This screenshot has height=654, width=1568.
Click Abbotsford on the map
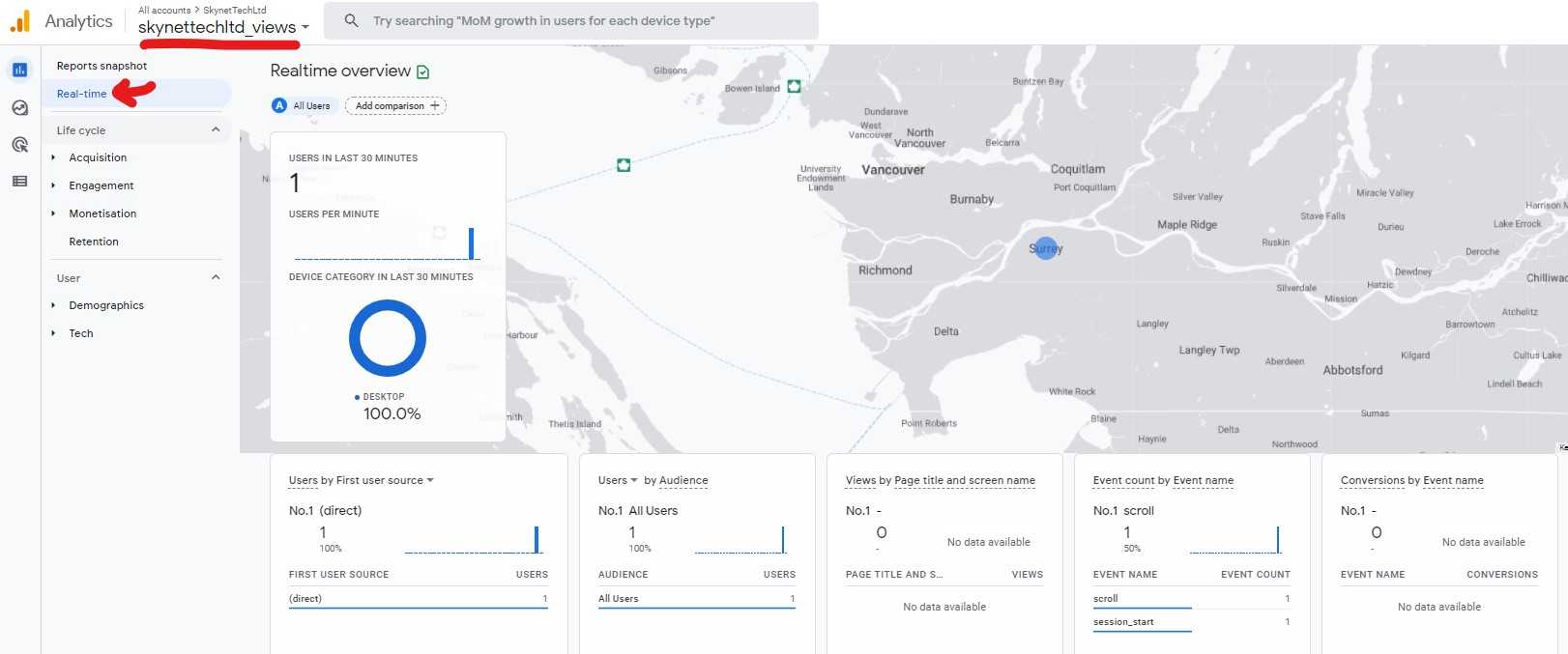1352,370
